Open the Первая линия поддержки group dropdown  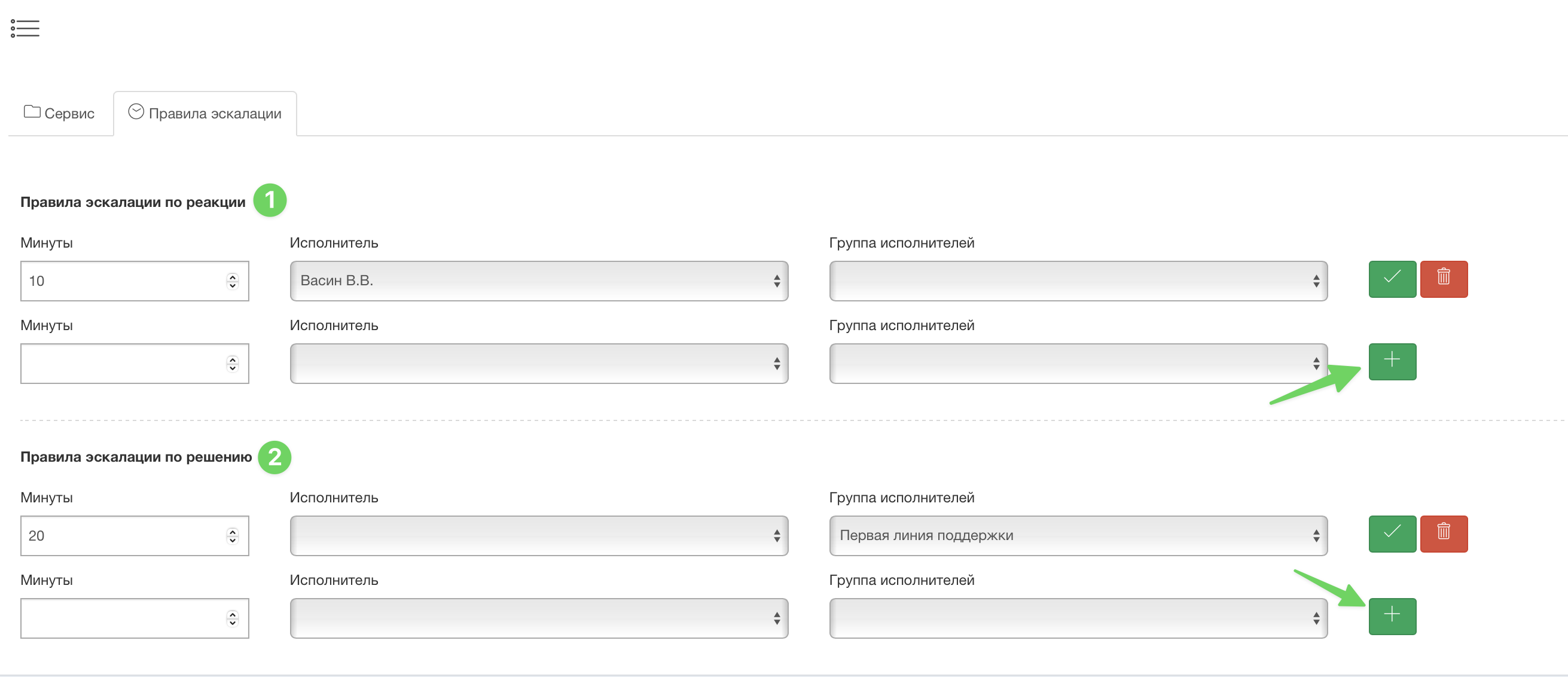[x=1078, y=535]
